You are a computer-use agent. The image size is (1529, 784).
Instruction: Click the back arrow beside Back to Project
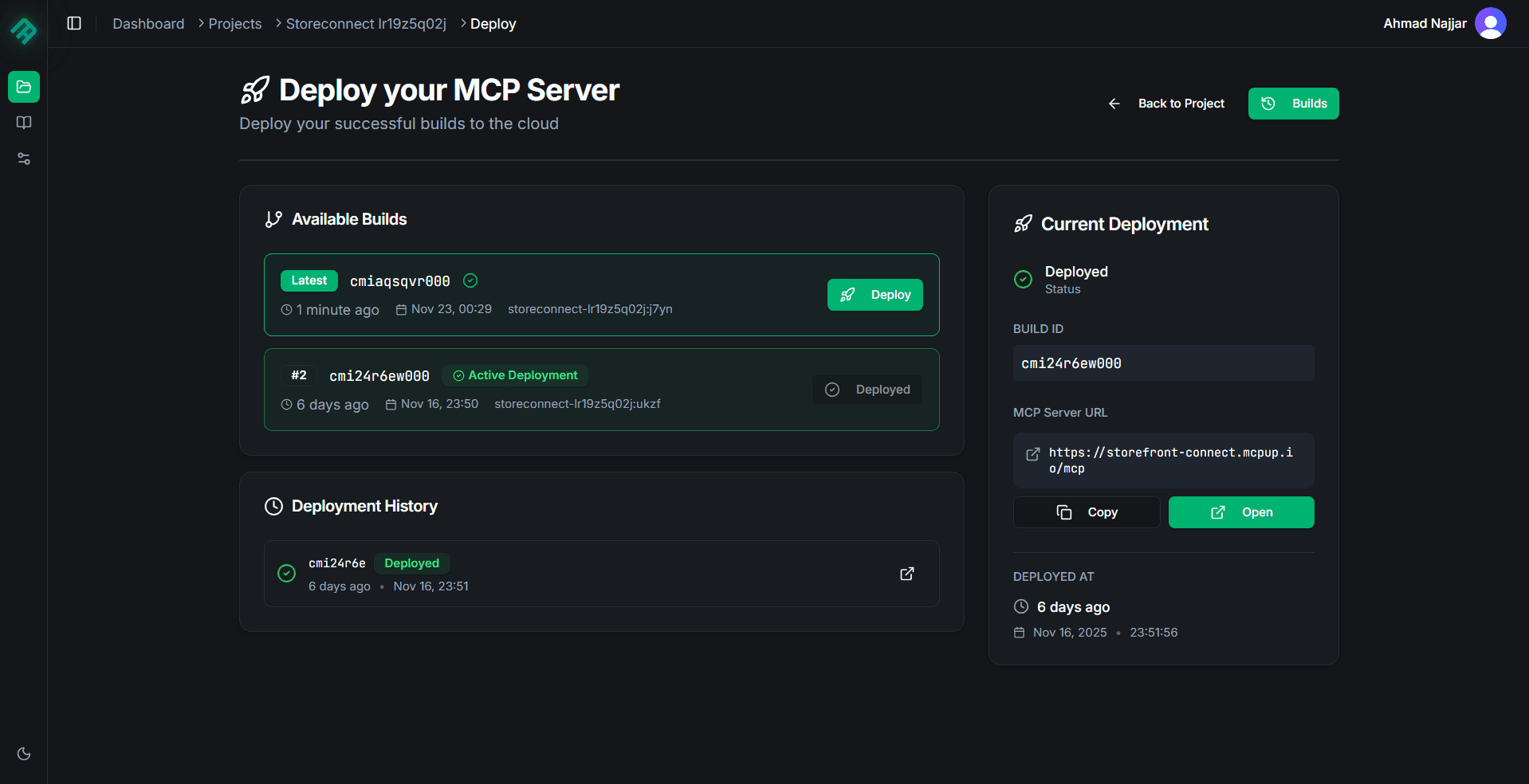pyautogui.click(x=1114, y=104)
